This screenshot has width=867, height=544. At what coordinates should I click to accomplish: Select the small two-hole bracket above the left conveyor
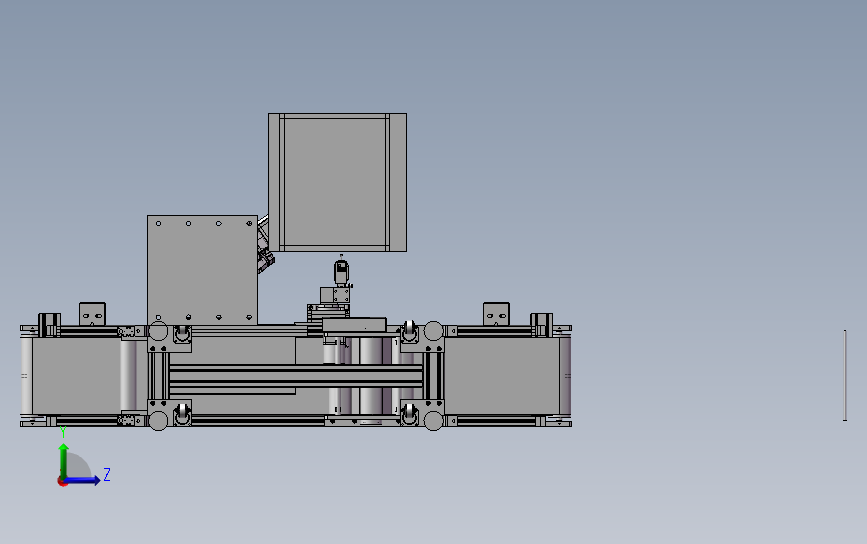pos(92,314)
